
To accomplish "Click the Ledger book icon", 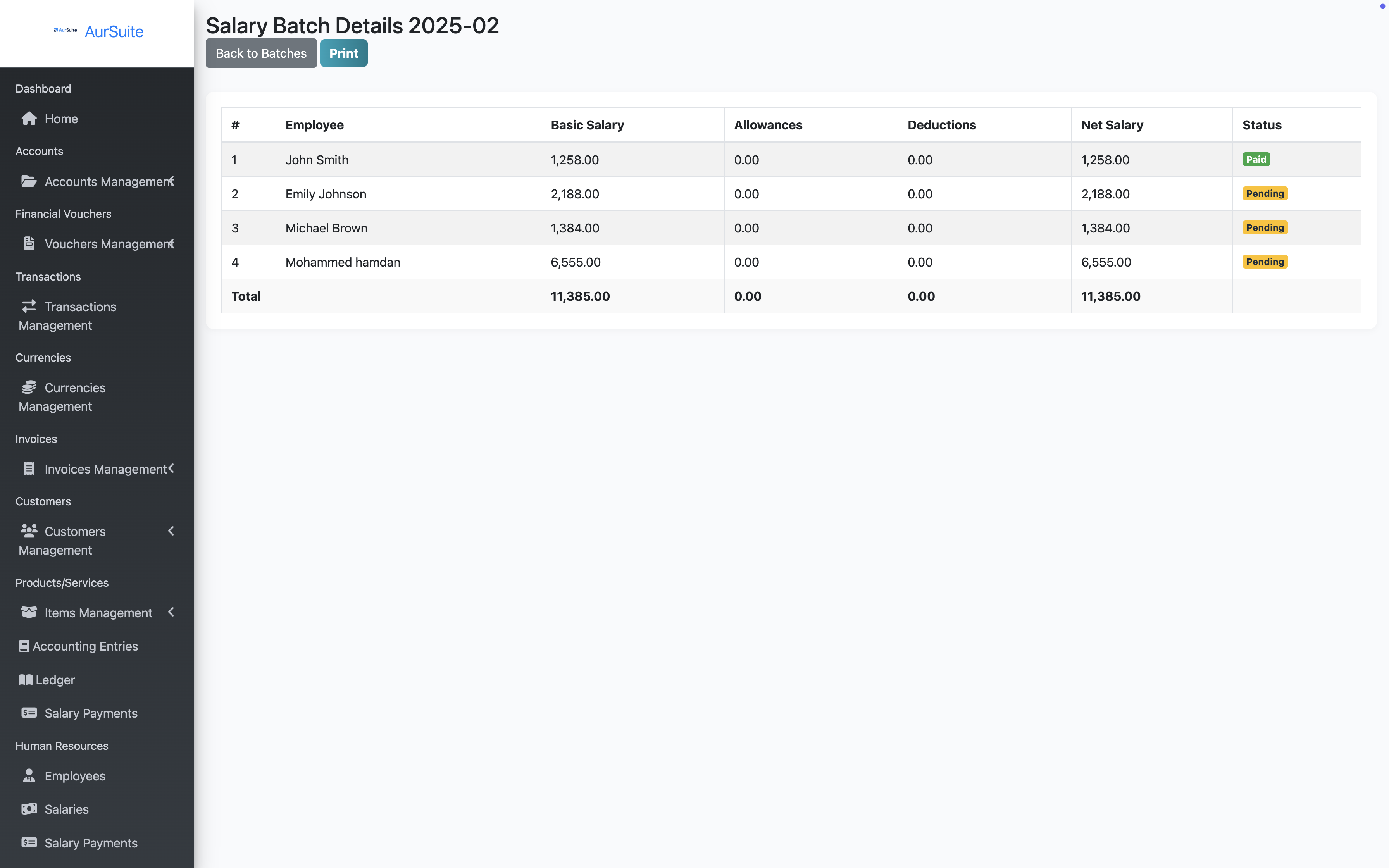I will click(25, 680).
